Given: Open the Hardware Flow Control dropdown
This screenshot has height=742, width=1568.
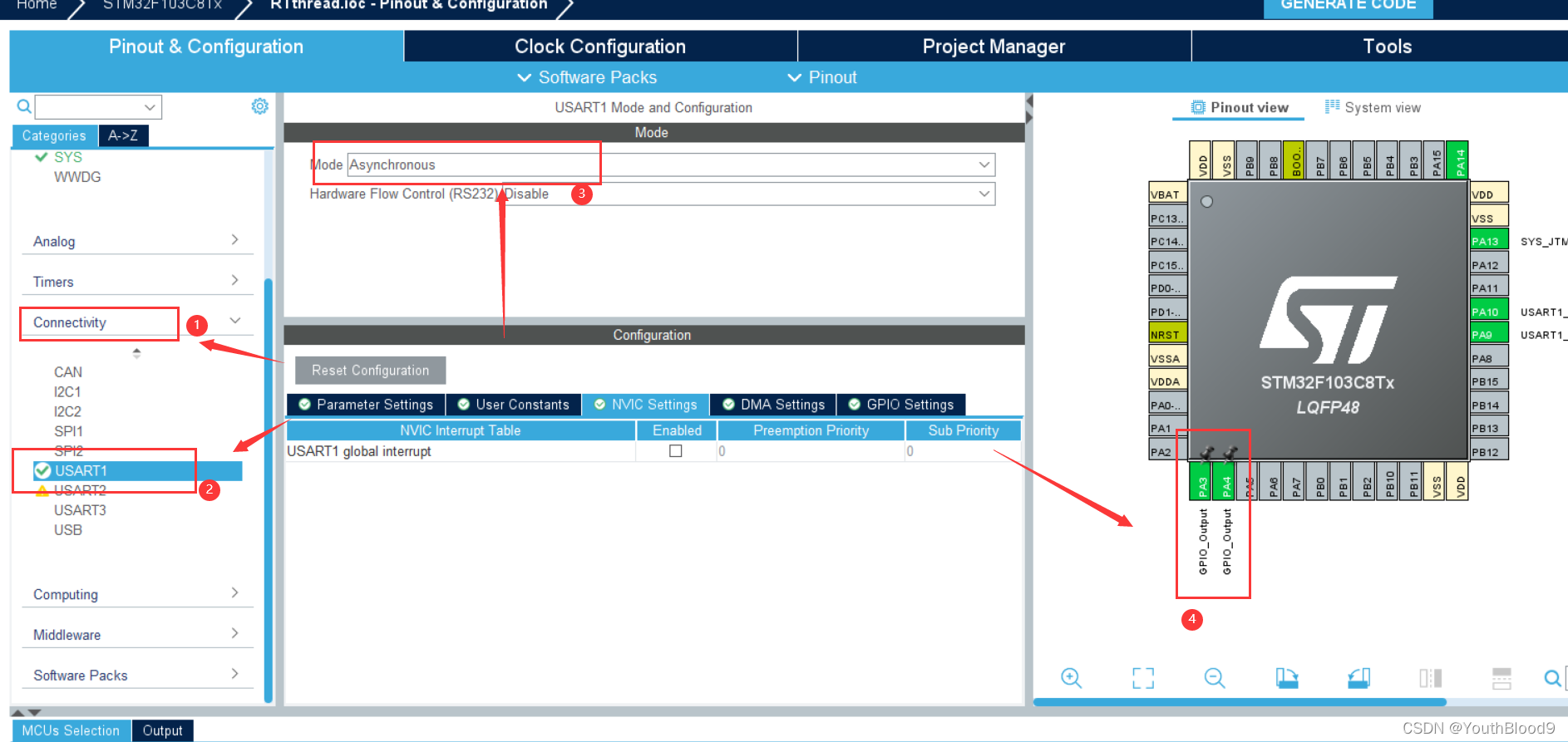Looking at the screenshot, I should 748,194.
